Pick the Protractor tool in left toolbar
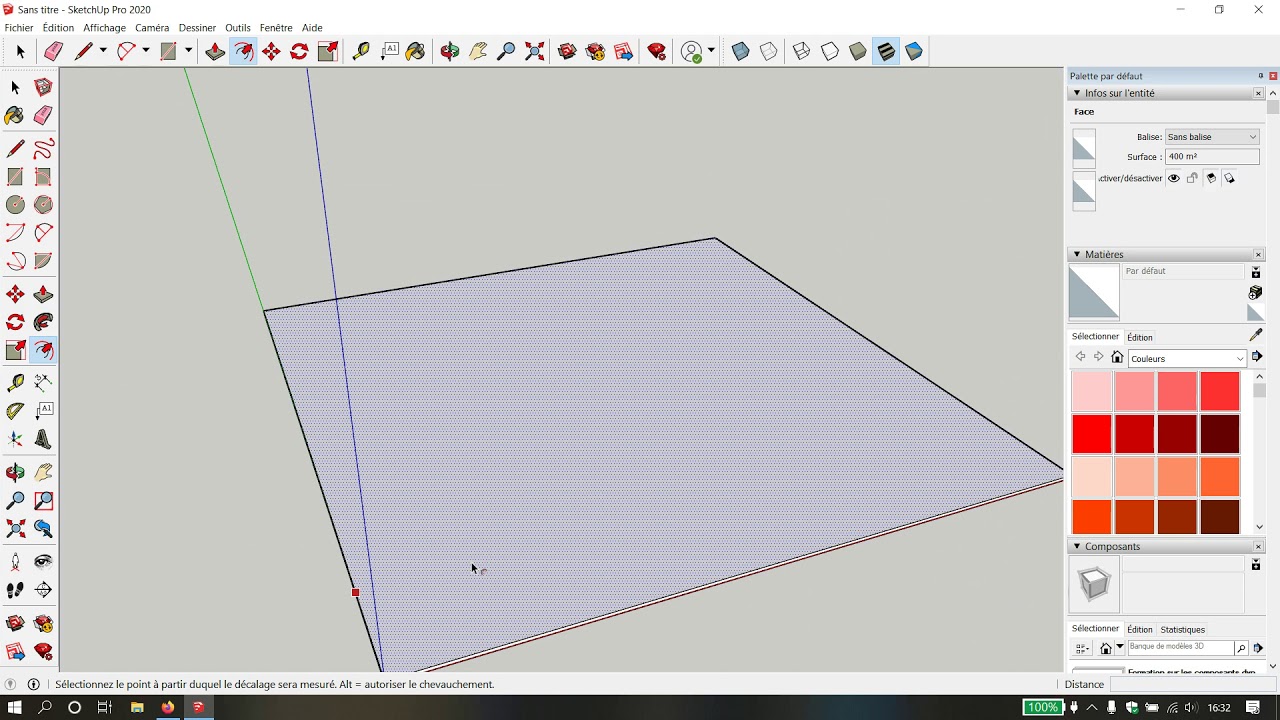Viewport: 1280px width, 720px height. (x=15, y=411)
